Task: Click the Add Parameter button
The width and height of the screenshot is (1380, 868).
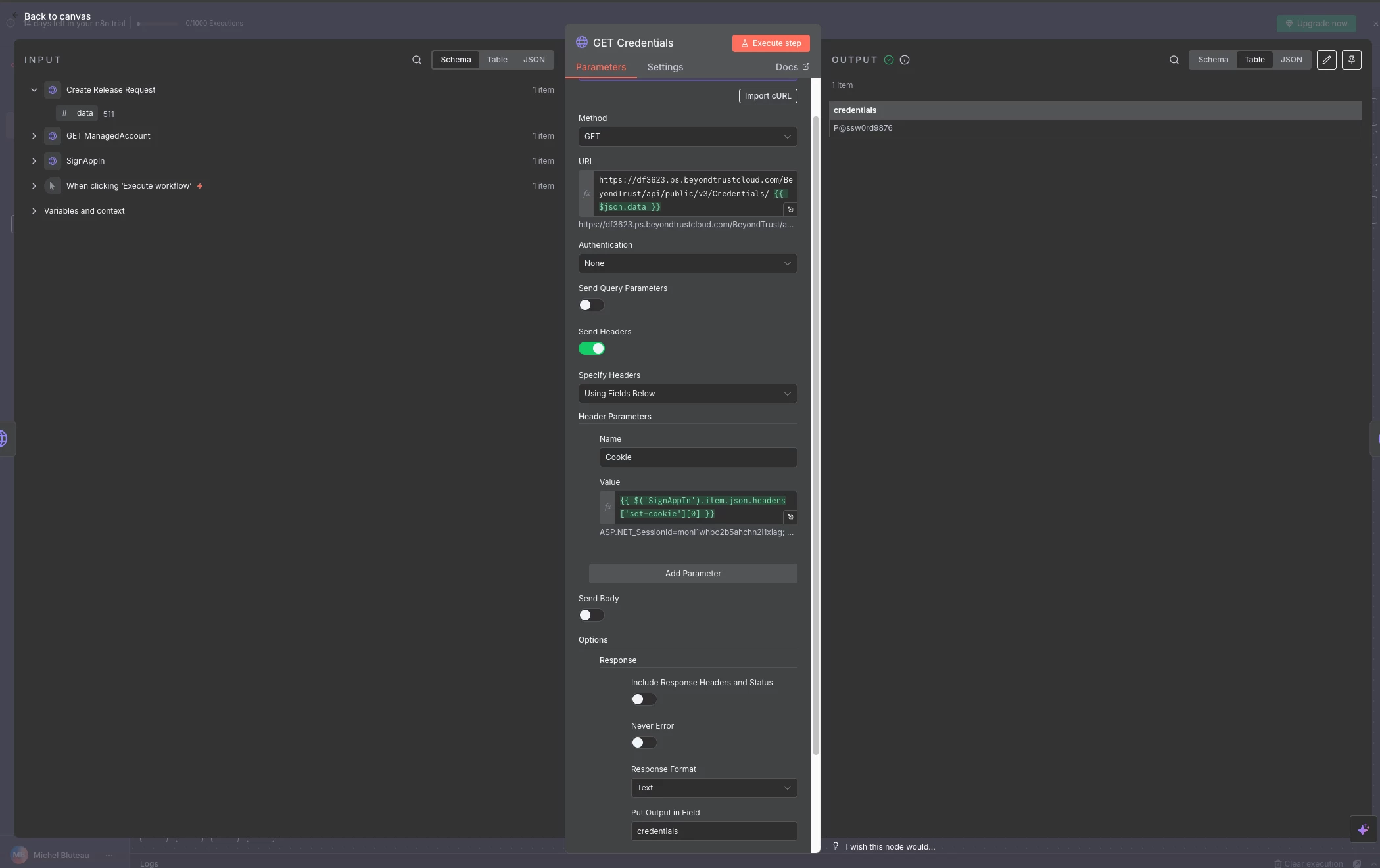Action: click(693, 574)
